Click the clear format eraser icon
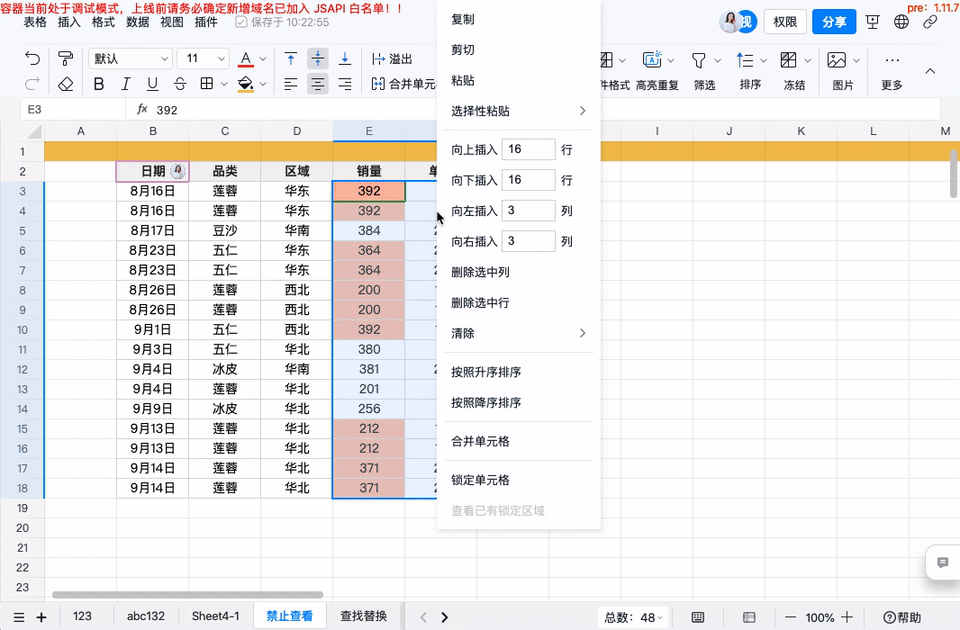 click(64, 85)
